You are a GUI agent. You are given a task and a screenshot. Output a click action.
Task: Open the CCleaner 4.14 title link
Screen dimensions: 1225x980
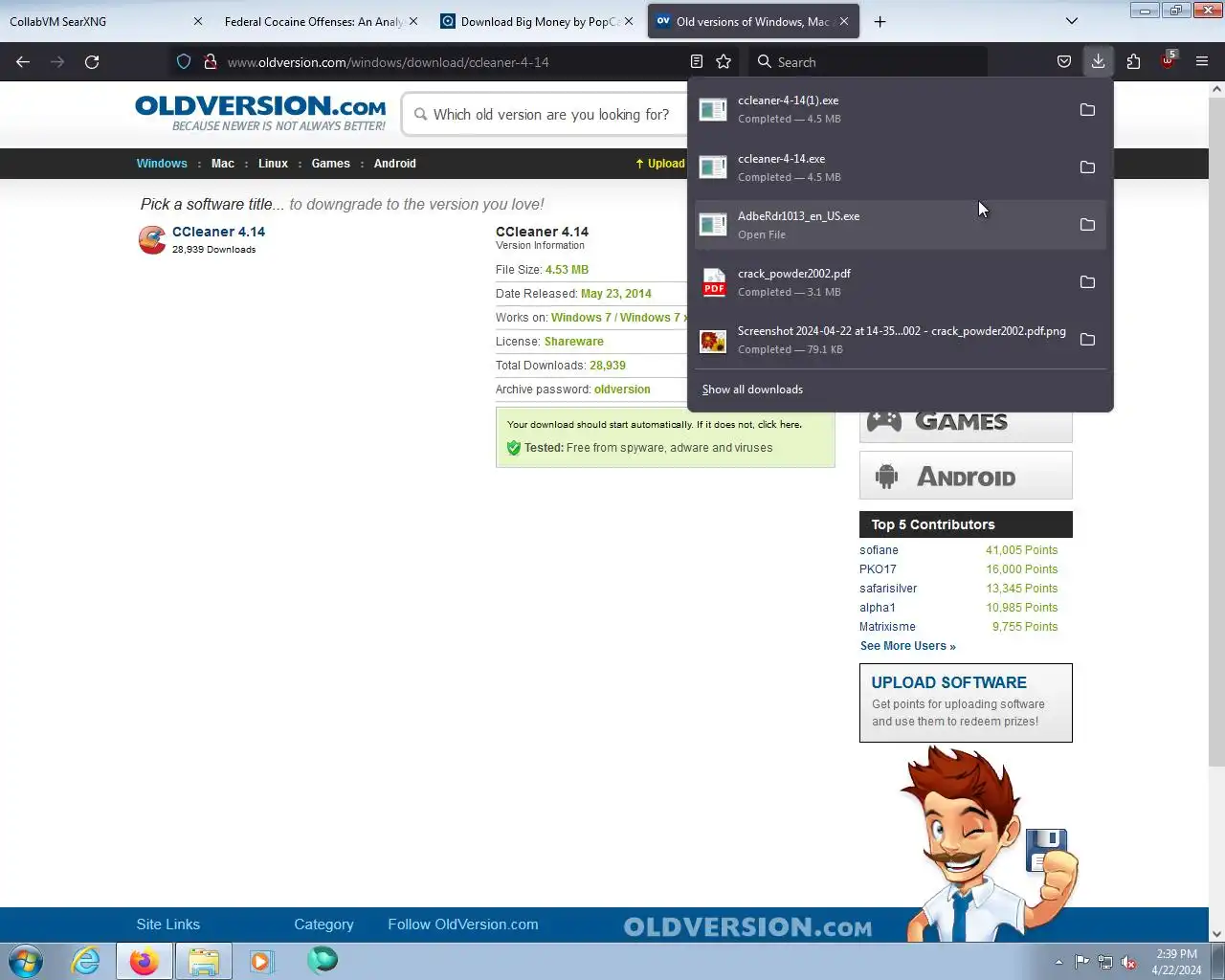(x=218, y=232)
